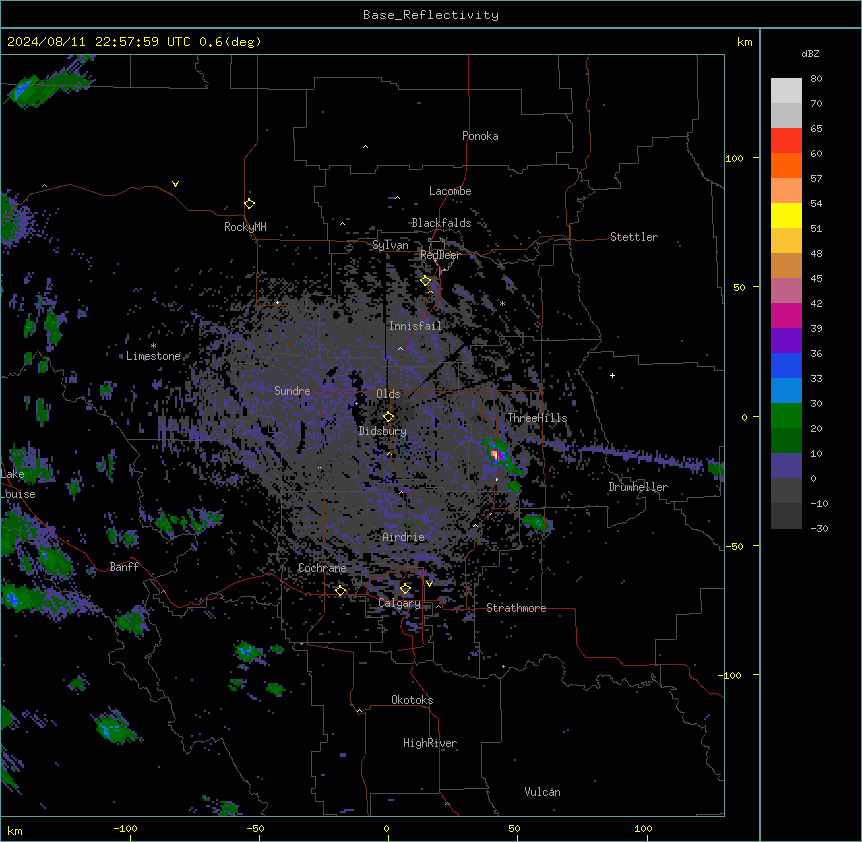Click the Base_Reflectivity title
This screenshot has width=862, height=842.
[431, 15]
